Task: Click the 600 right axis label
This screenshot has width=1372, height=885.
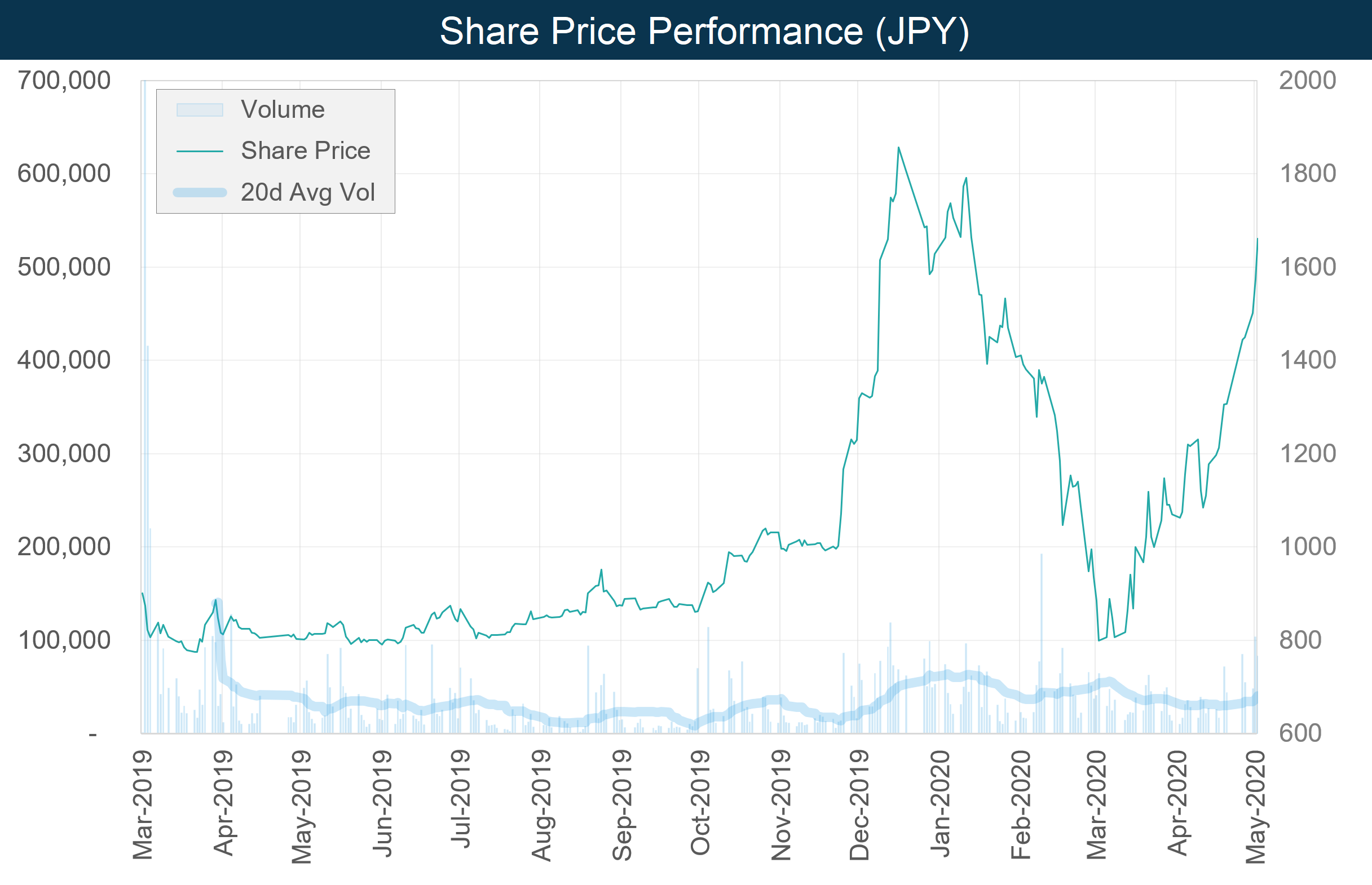Action: [1300, 733]
